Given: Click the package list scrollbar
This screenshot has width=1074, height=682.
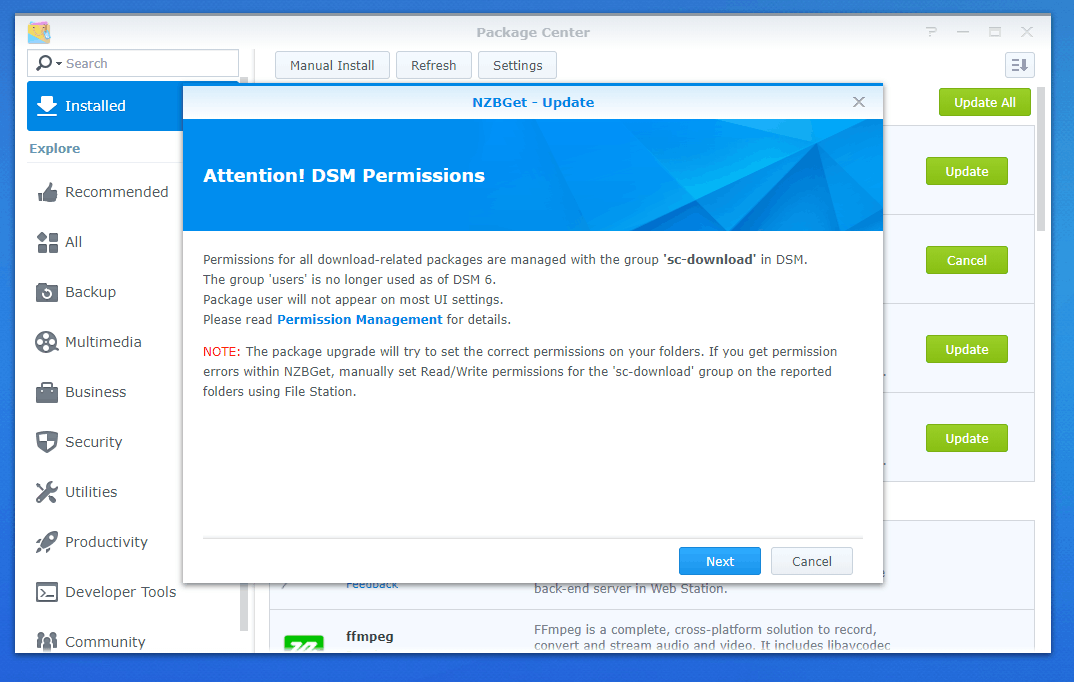Looking at the screenshot, I should [1040, 159].
